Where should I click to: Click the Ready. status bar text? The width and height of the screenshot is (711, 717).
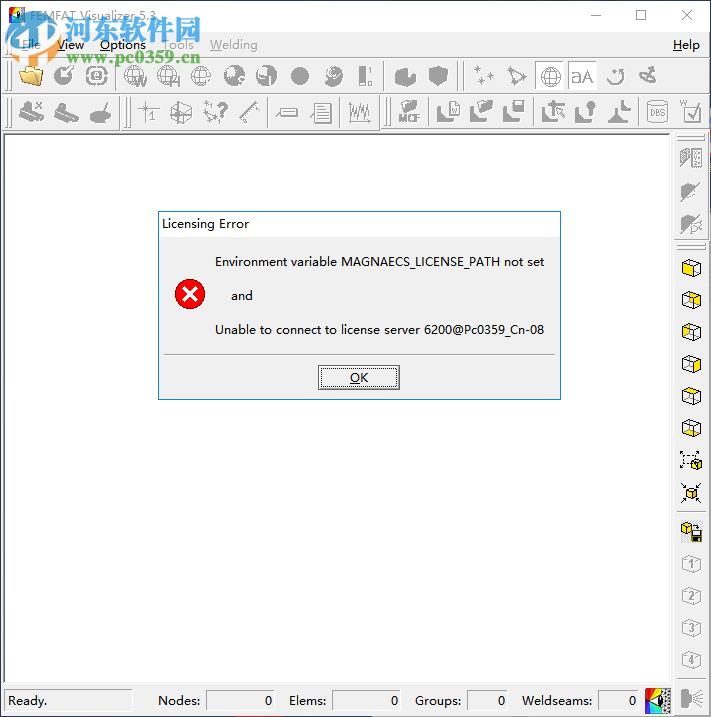click(x=27, y=701)
